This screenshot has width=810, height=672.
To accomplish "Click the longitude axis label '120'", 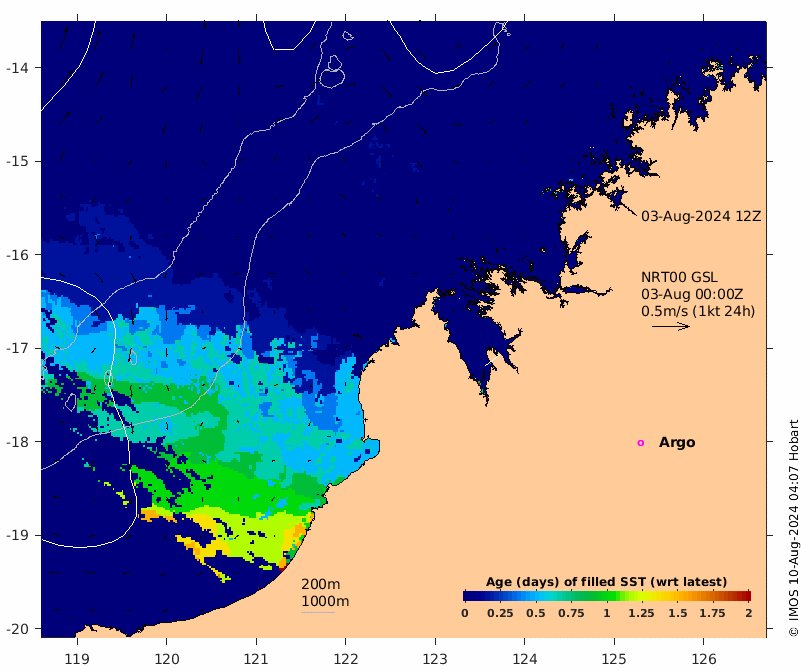I will [167, 659].
